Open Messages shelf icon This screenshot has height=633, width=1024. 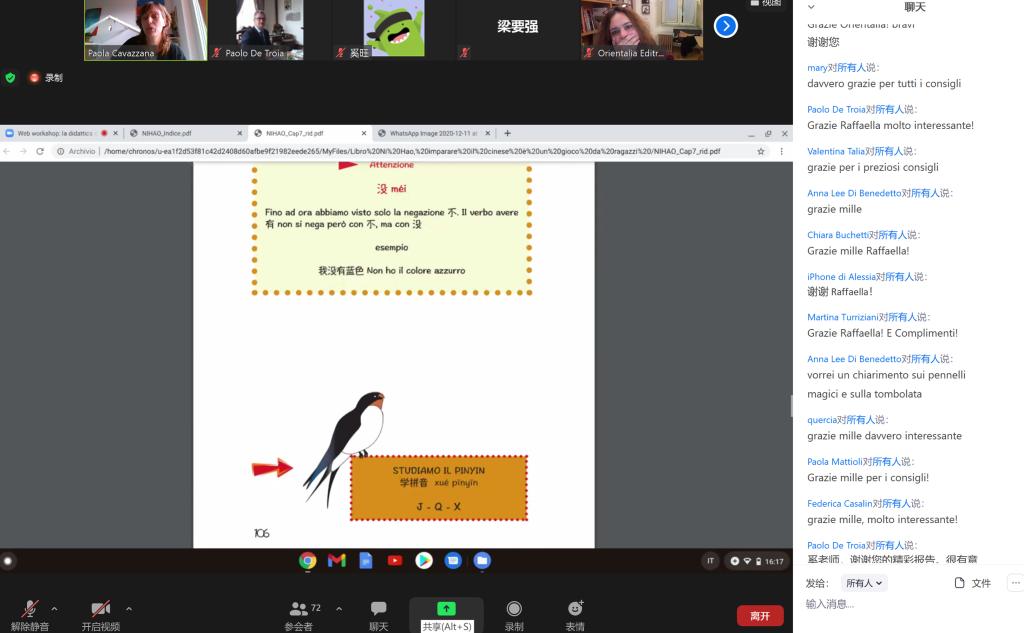453,560
